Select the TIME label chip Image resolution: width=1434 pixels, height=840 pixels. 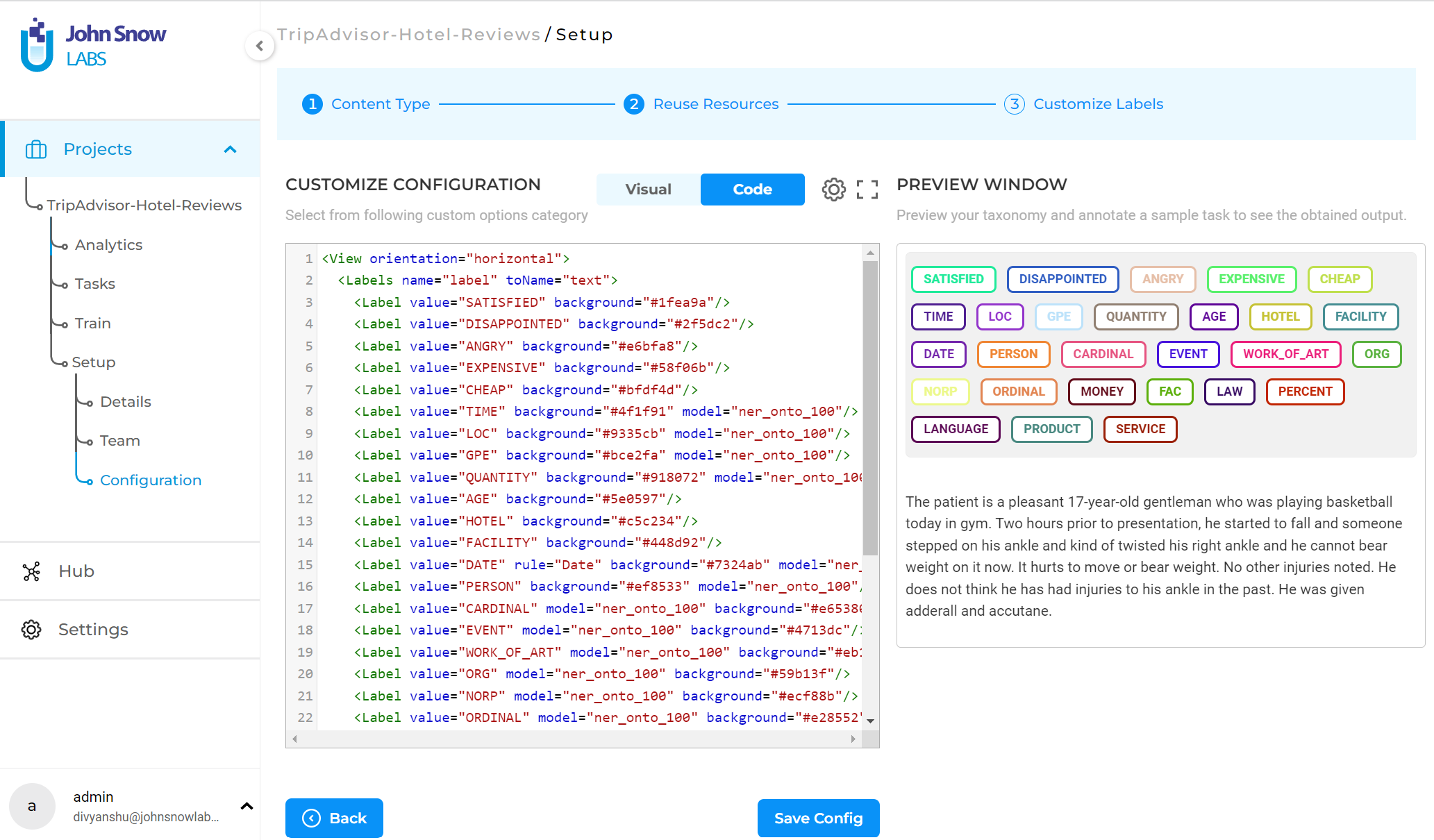tap(938, 317)
